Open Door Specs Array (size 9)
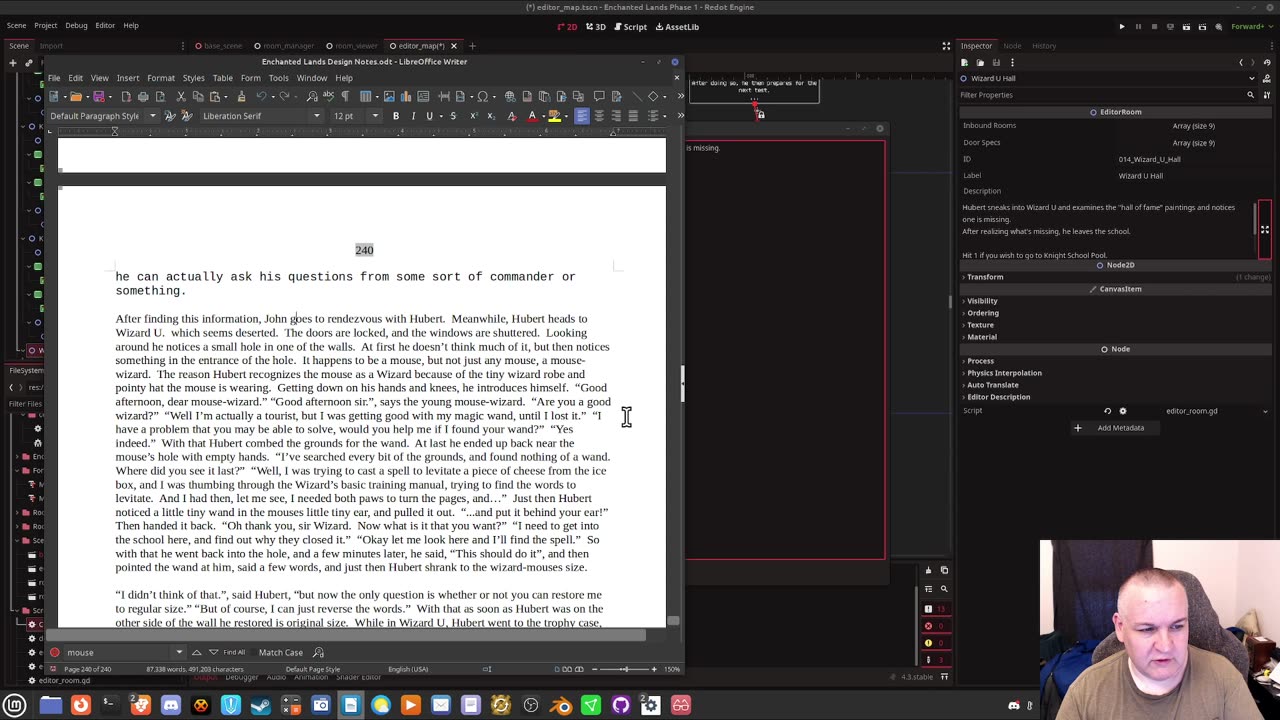Viewport: 1280px width, 720px height. (1193, 143)
